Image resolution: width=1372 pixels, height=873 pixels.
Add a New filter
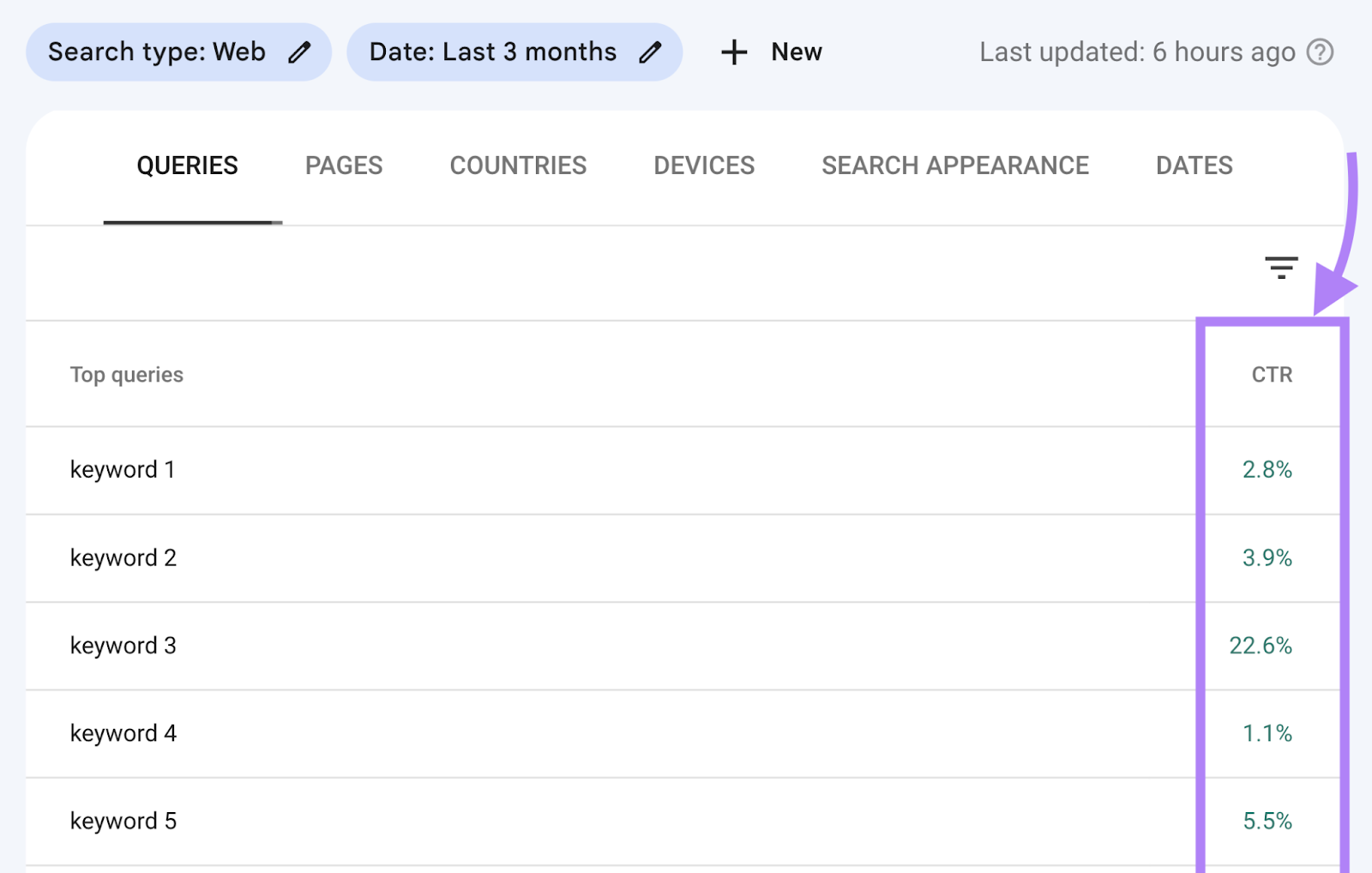tap(771, 52)
